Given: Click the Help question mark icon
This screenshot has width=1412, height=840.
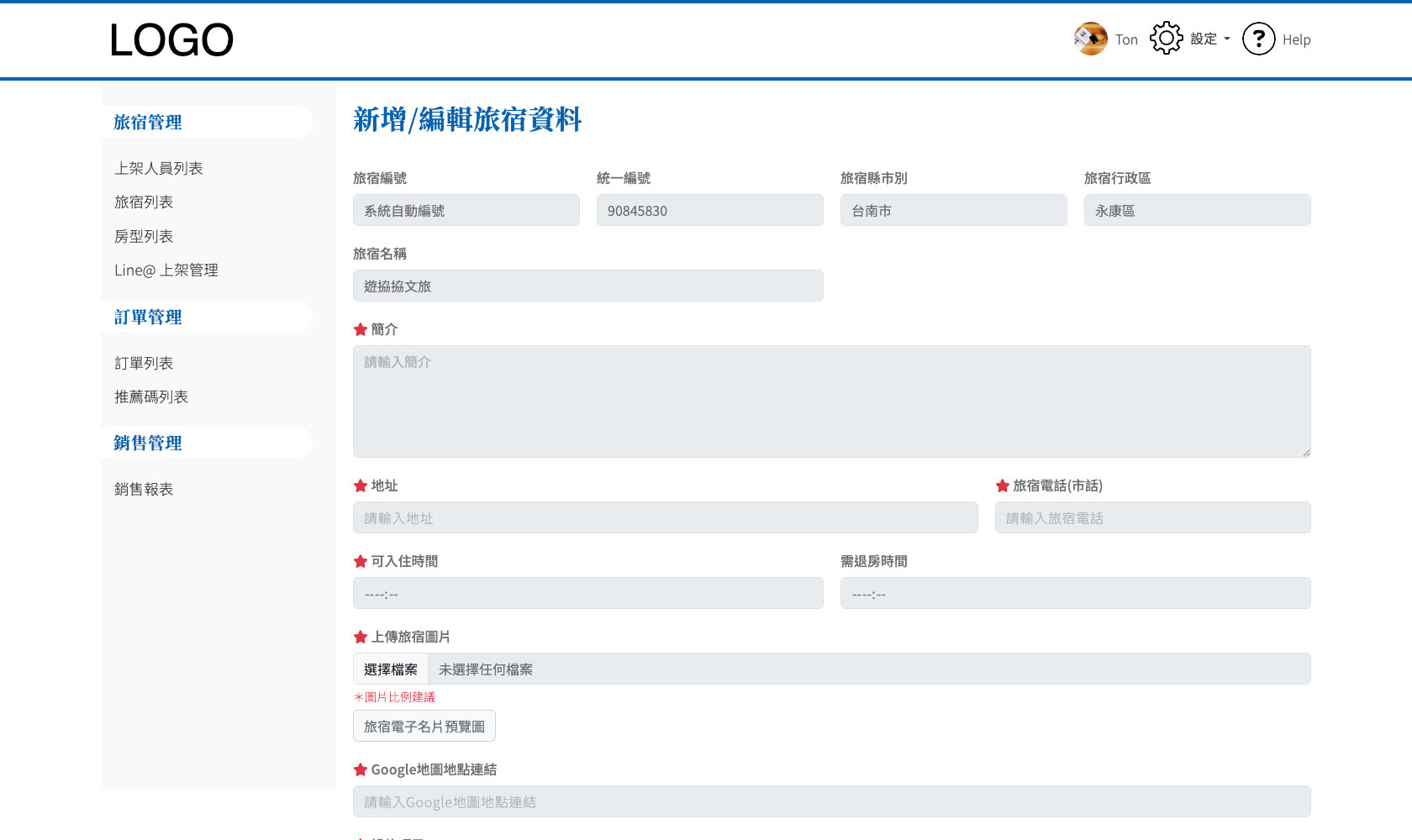Looking at the screenshot, I should point(1258,39).
